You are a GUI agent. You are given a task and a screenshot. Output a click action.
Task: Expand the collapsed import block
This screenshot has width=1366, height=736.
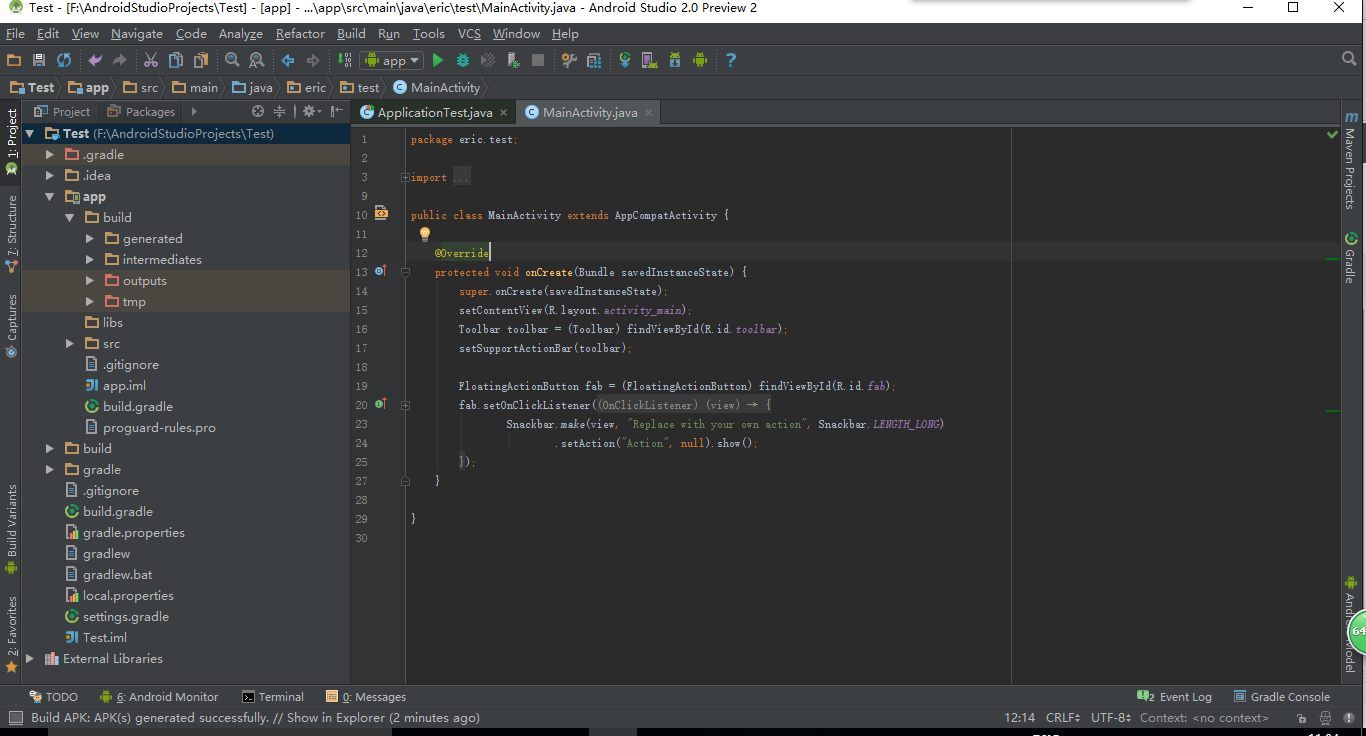(406, 177)
